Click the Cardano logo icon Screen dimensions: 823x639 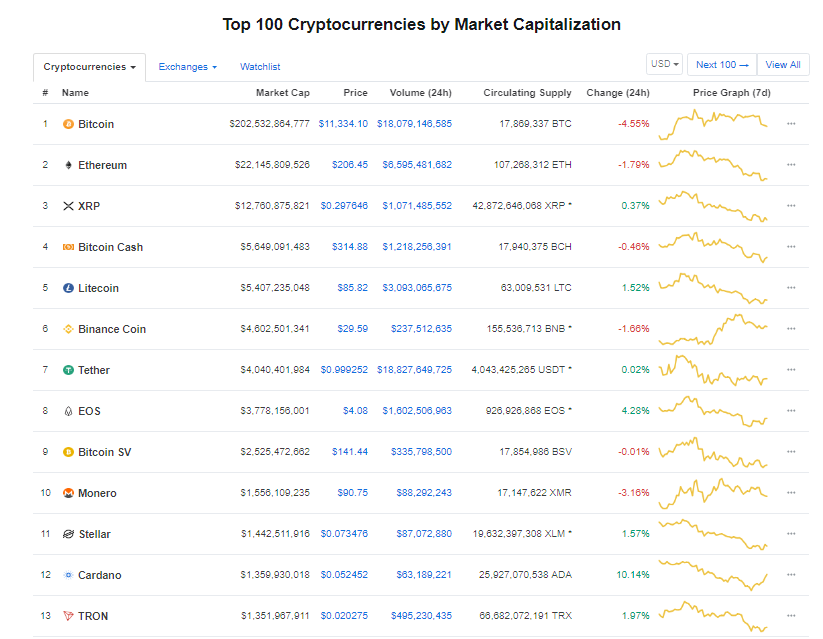pyautogui.click(x=68, y=574)
